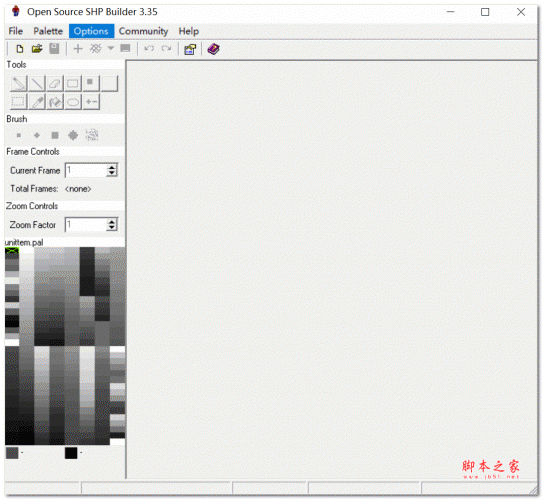Open the preferences toolbar icon

[190, 50]
